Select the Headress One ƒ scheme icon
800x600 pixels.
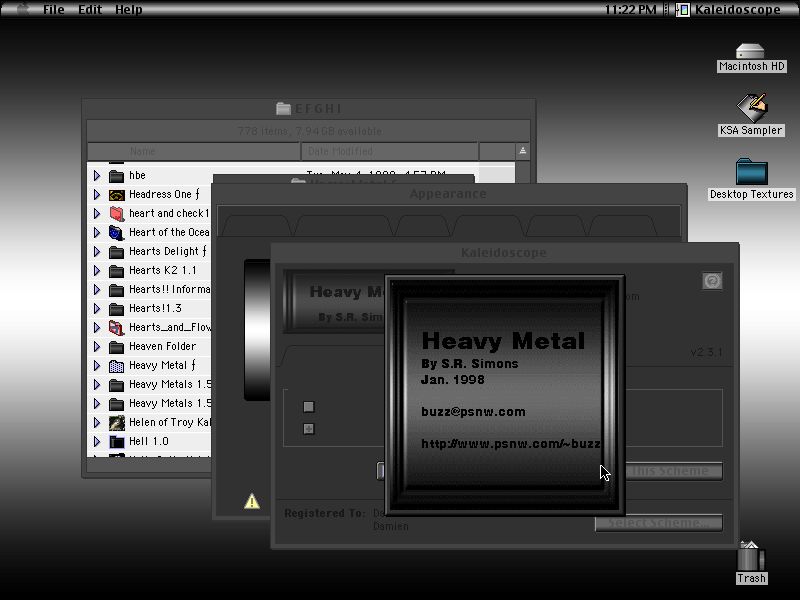(116, 195)
